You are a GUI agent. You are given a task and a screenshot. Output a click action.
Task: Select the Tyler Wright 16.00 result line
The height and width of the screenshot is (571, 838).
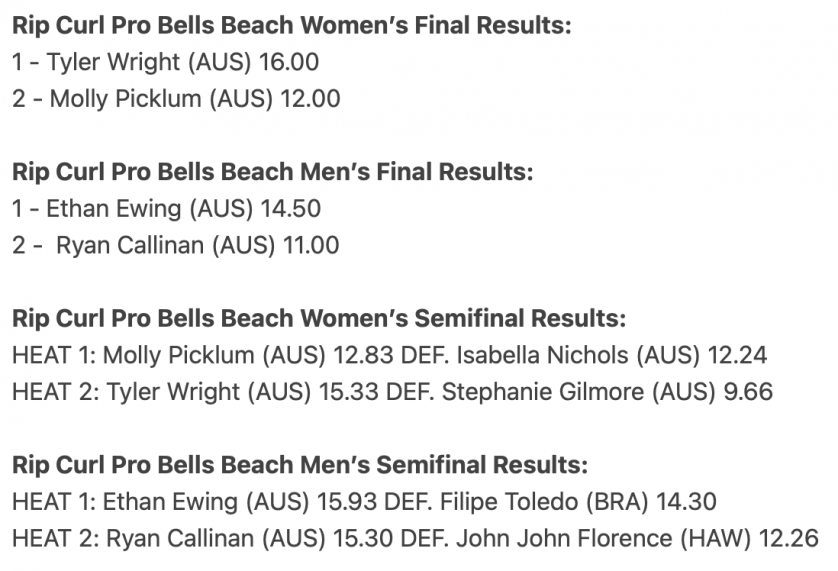(166, 62)
